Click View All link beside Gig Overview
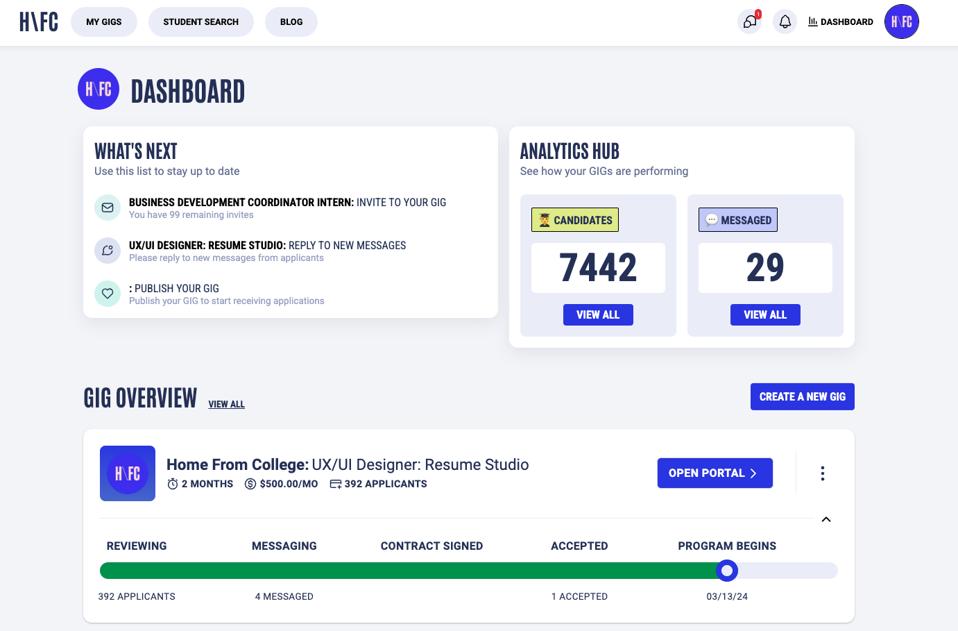Image resolution: width=958 pixels, height=631 pixels. point(226,405)
